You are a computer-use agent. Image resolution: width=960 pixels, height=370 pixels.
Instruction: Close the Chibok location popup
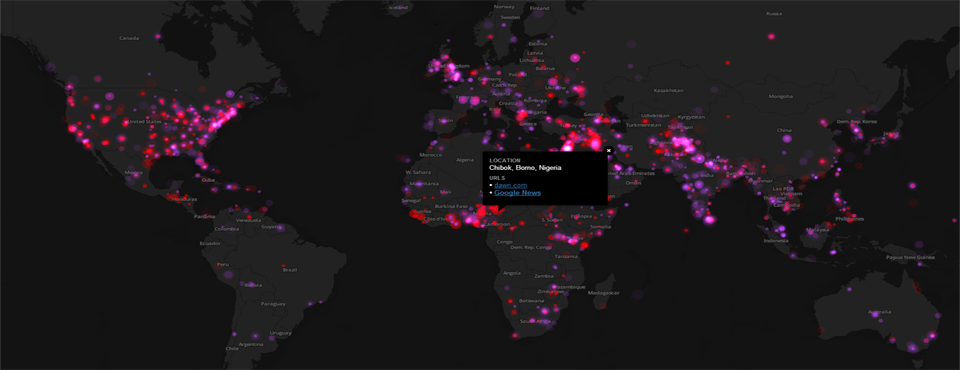tap(609, 150)
